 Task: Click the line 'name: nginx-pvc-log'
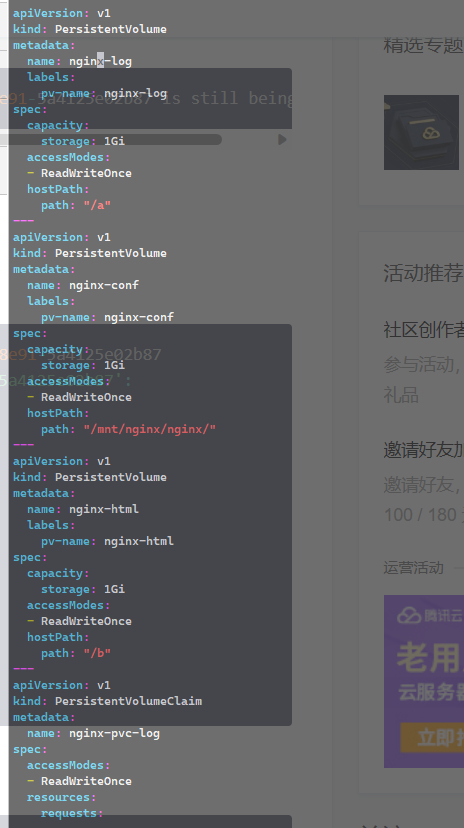click(93, 733)
